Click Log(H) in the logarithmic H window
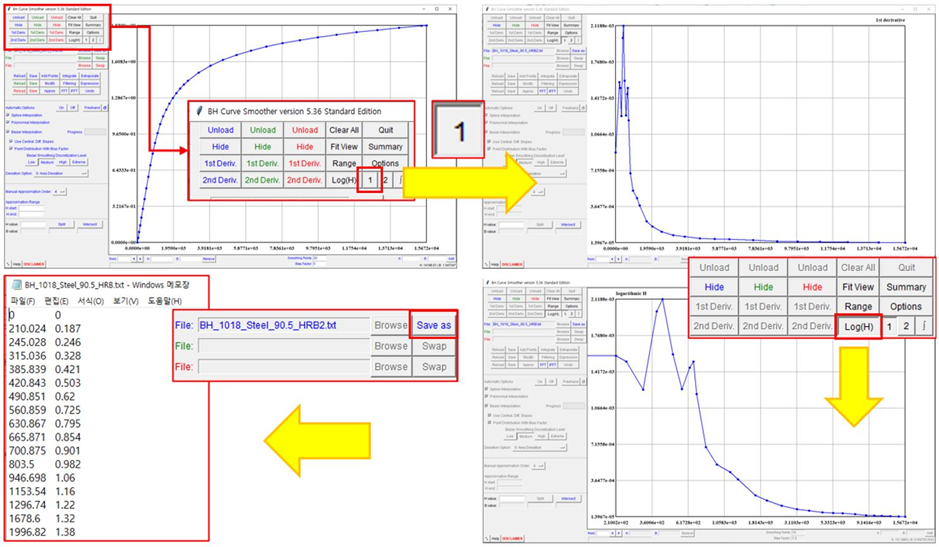939x547 pixels. pos(553,314)
